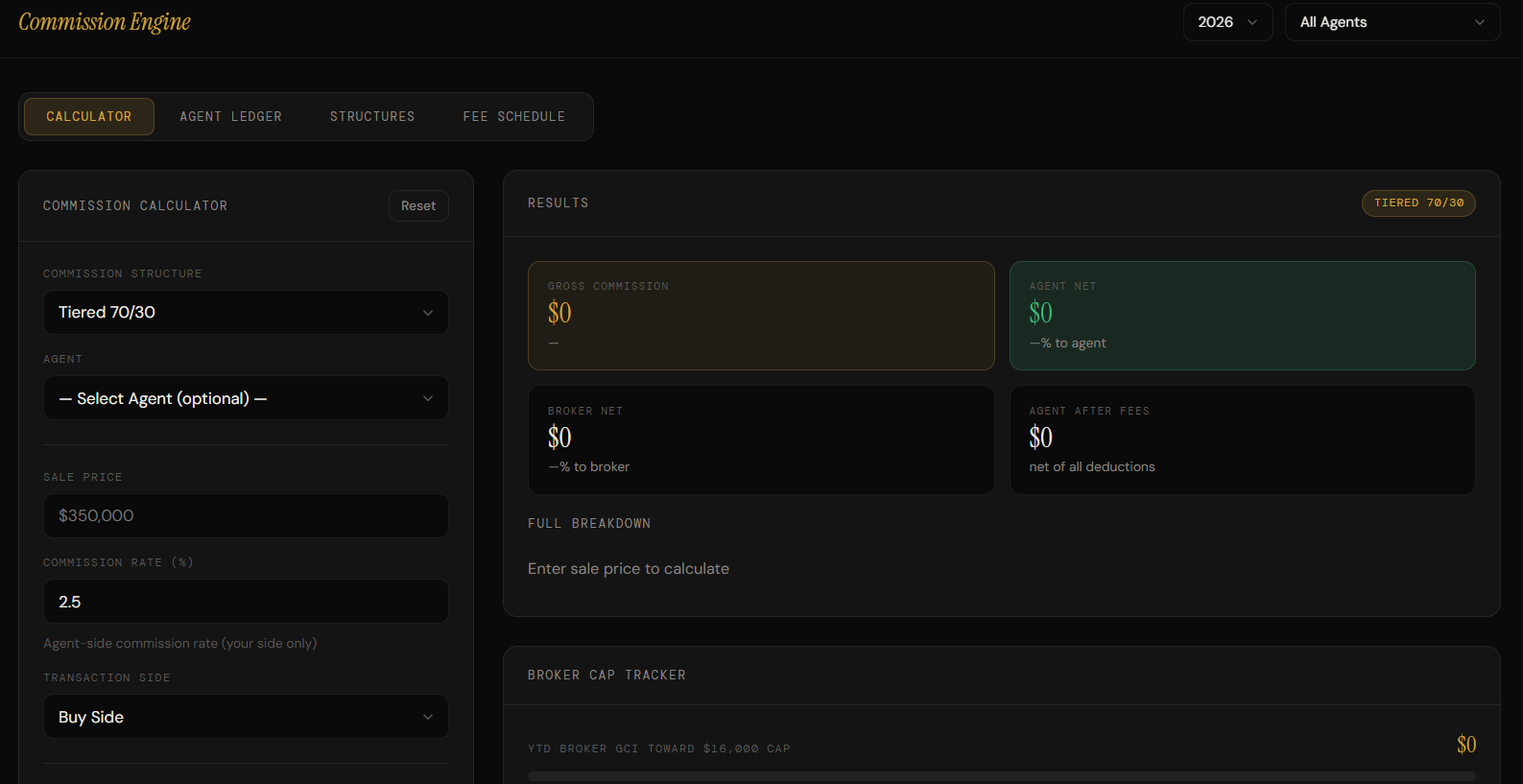Click the 'Full Breakdown' heading

(589, 523)
